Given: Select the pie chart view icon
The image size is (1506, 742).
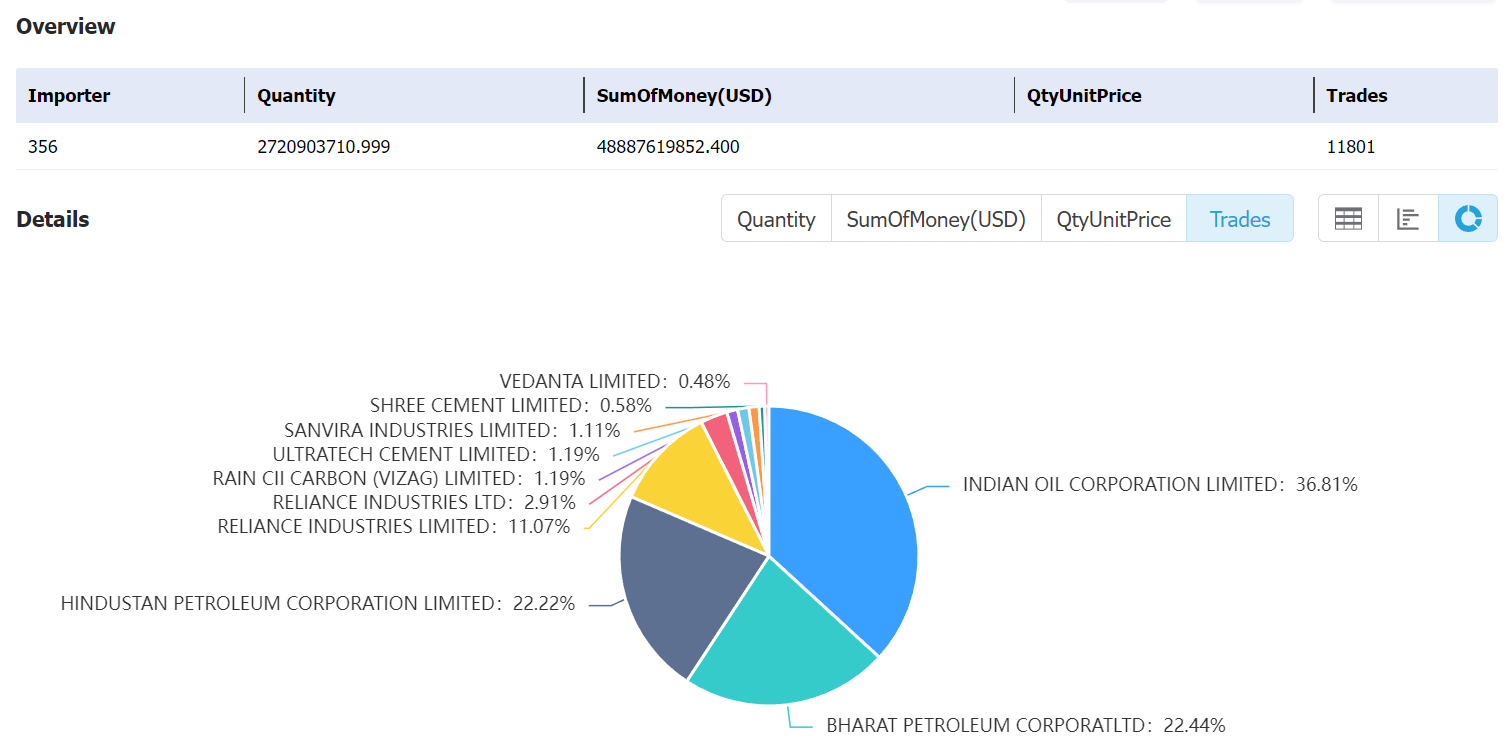Looking at the screenshot, I should (x=1468, y=219).
